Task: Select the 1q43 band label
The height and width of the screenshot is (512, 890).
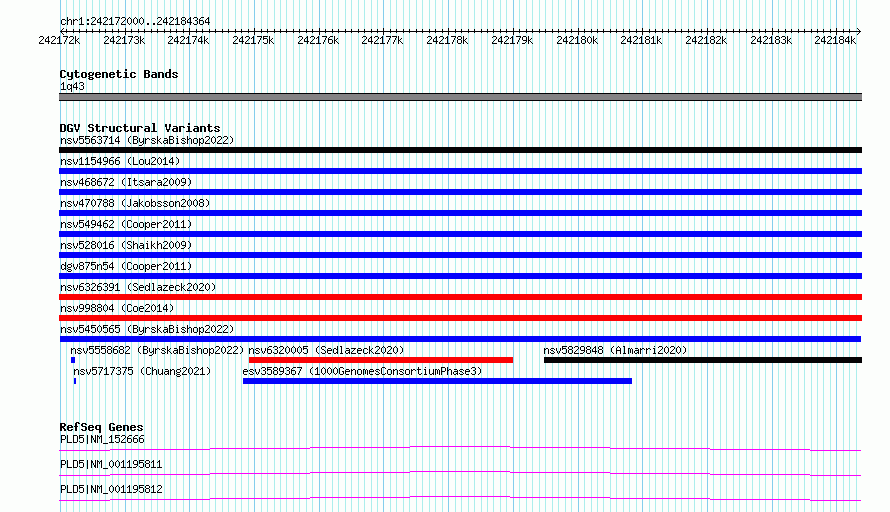Action: tap(72, 86)
